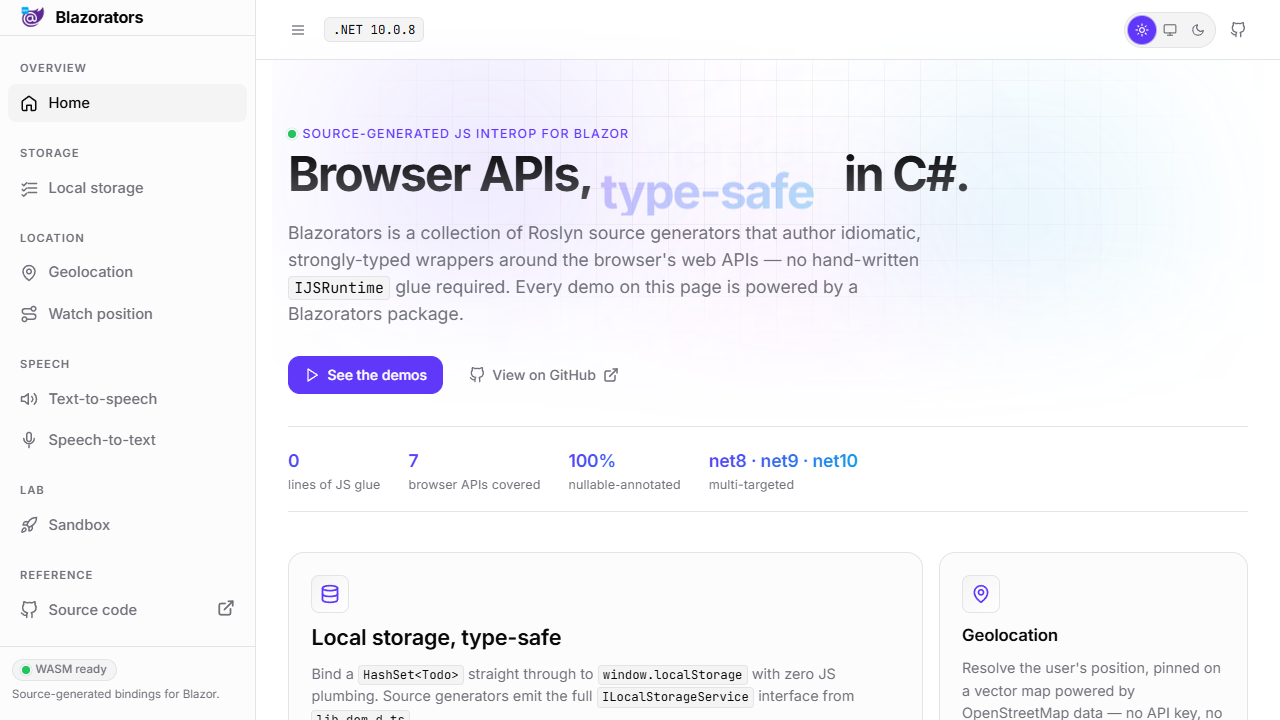Click the Local storage list icon
This screenshot has width=1280, height=720.
(x=29, y=188)
